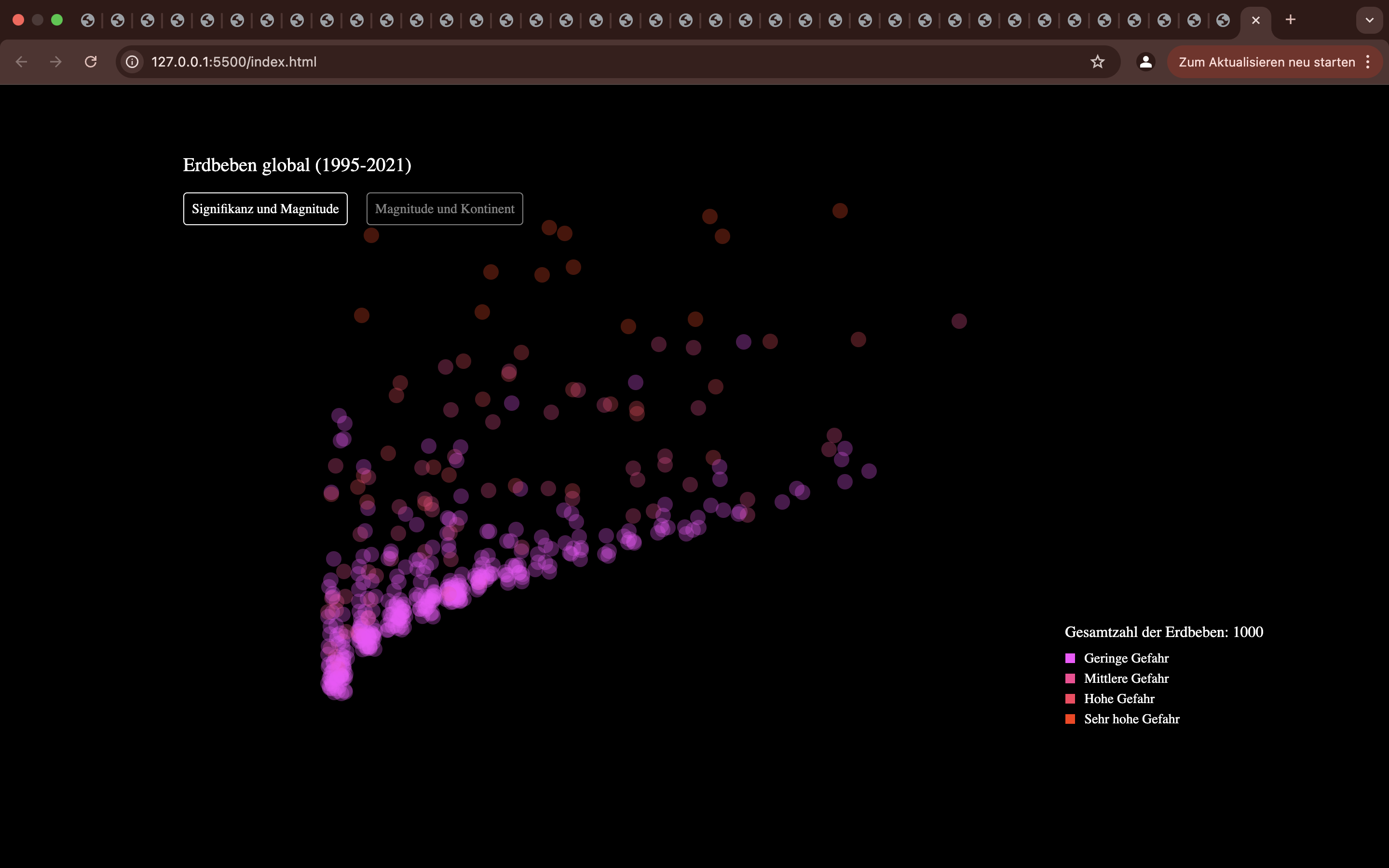Click 'Zum Aktualisieren neu starten' button
This screenshot has width=1389, height=868.
point(1267,62)
